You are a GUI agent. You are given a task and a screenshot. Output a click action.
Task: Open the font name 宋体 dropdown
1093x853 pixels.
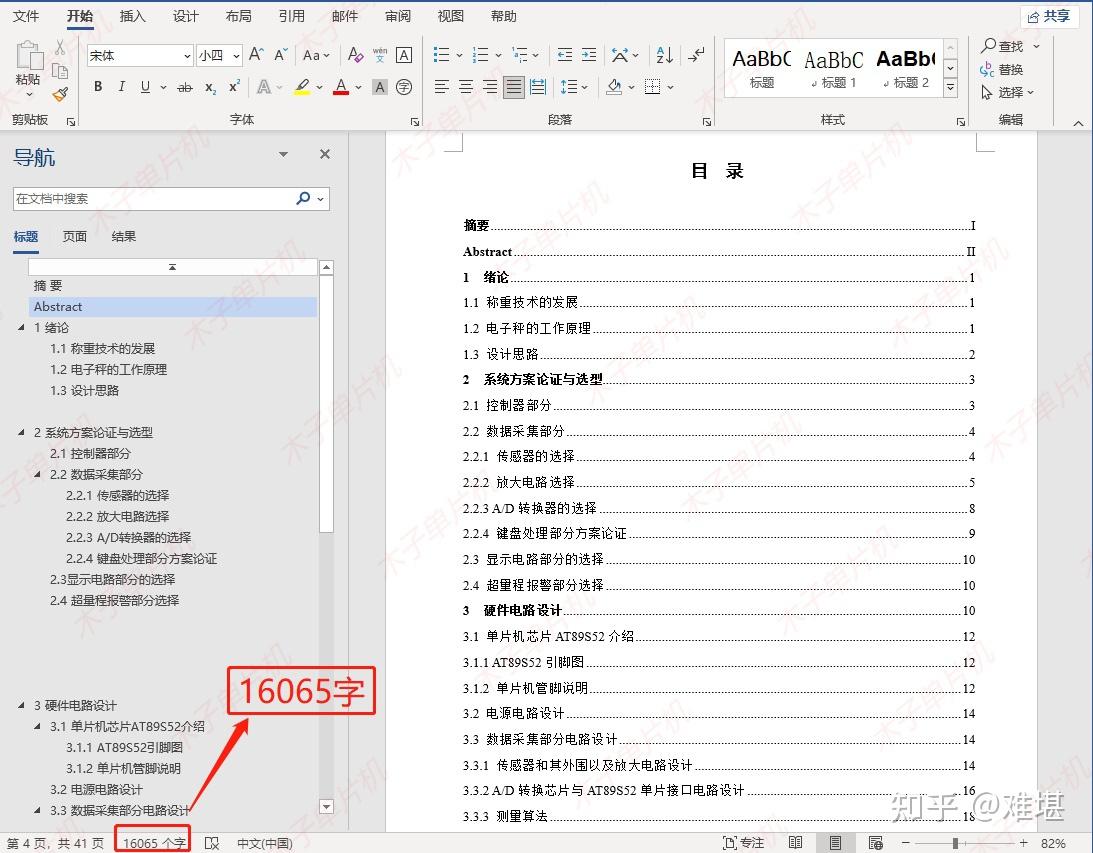click(187, 55)
